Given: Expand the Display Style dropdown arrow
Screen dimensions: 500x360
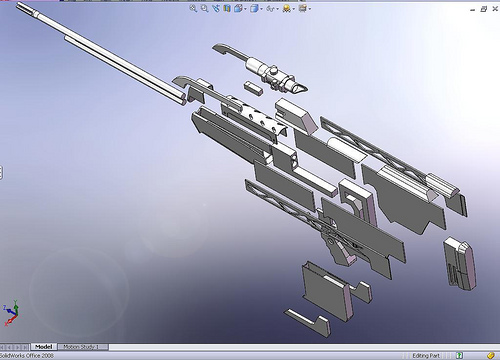Looking at the screenshot, I should pos(261,9).
